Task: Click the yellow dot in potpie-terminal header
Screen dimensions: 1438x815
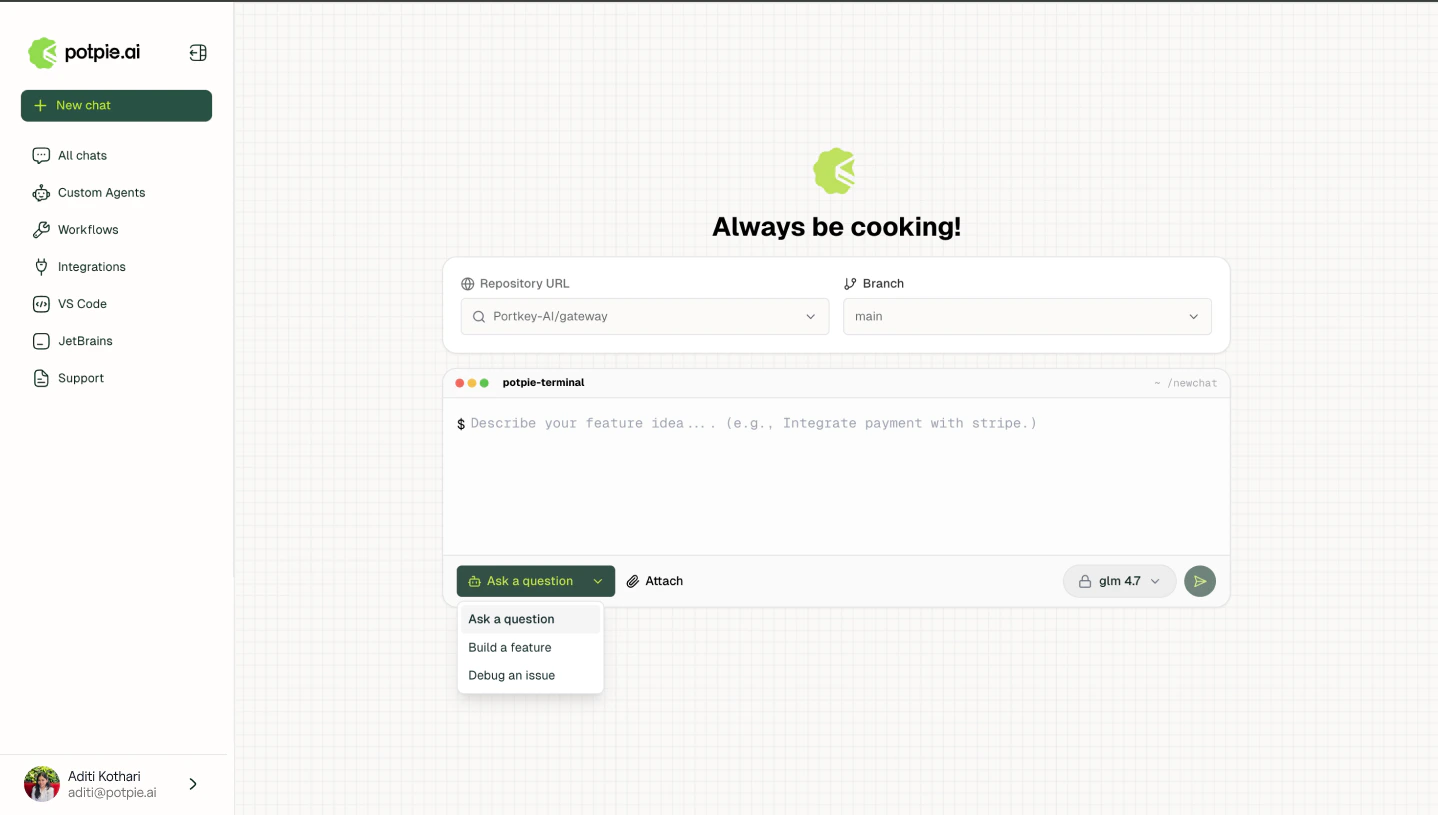Action: [472, 383]
